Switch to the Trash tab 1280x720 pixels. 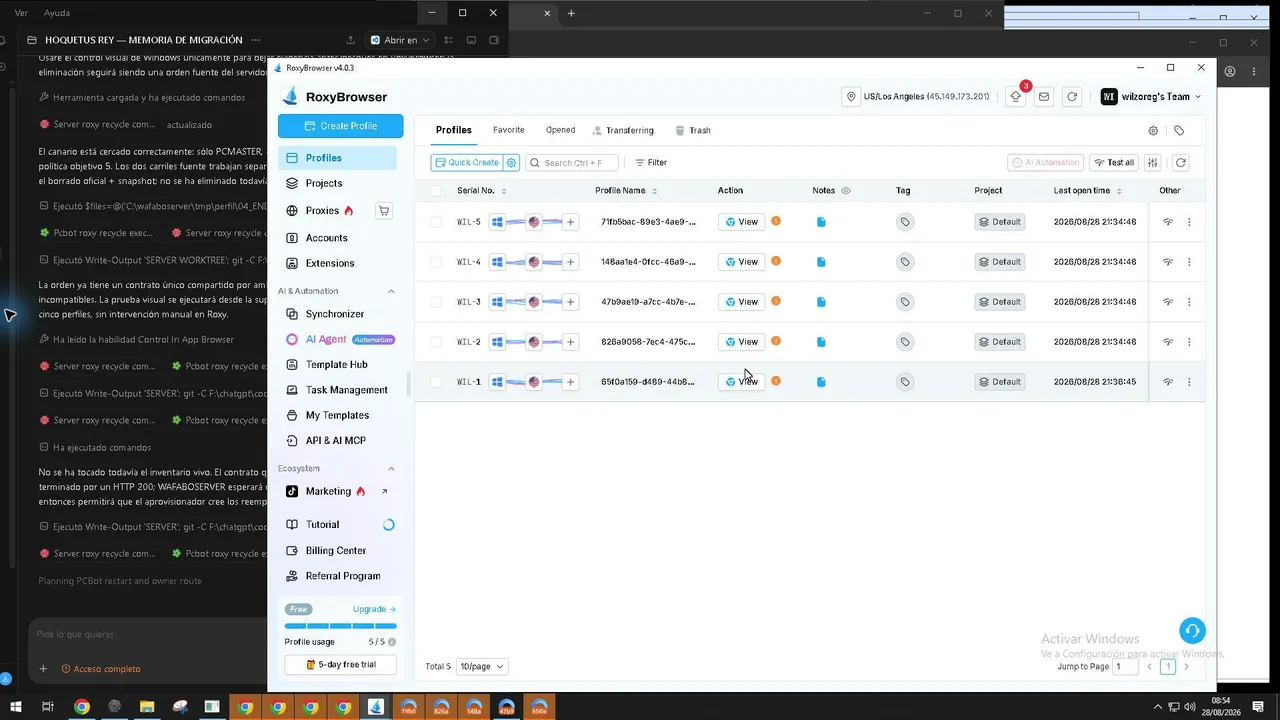pyautogui.click(x=693, y=131)
